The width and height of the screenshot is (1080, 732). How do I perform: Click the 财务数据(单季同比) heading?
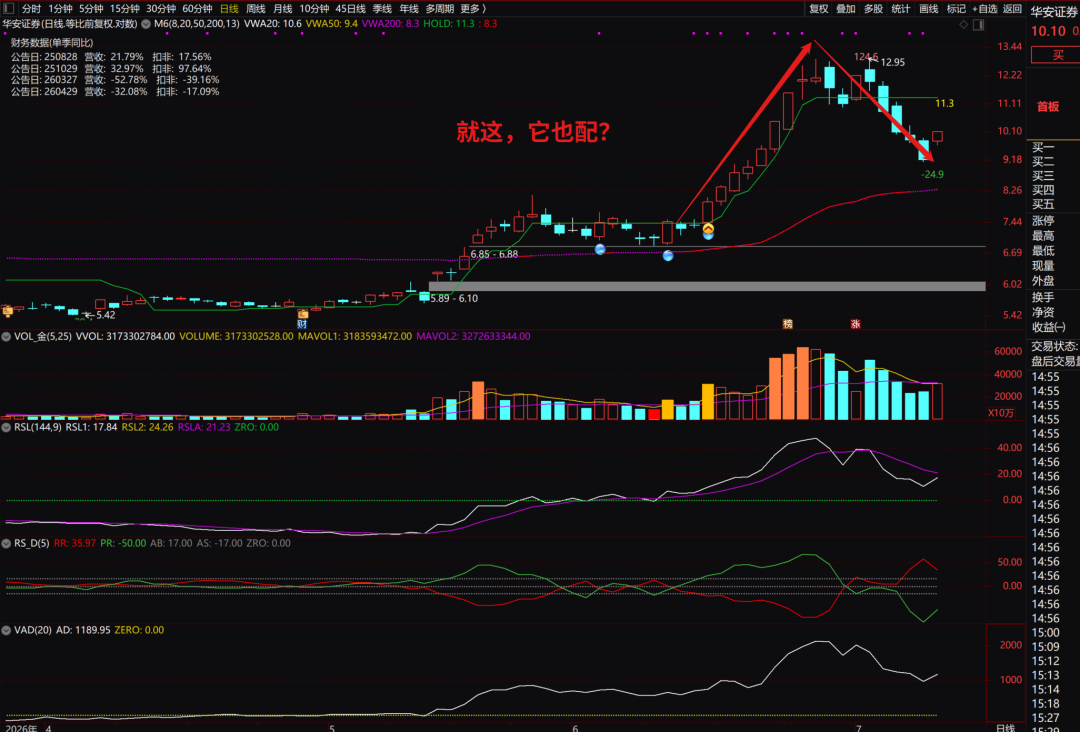pos(52,43)
